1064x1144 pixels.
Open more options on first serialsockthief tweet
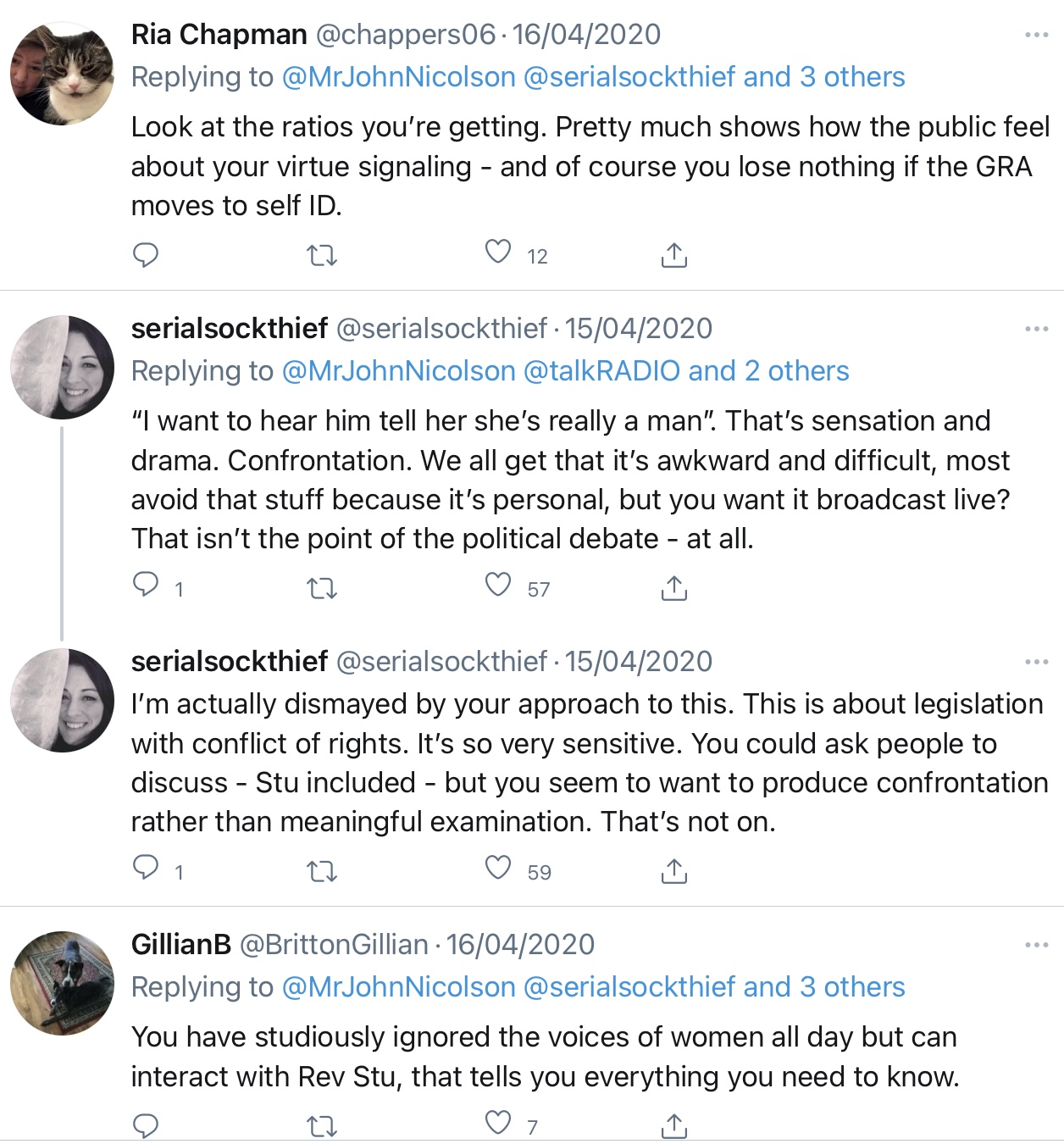click(x=1036, y=329)
